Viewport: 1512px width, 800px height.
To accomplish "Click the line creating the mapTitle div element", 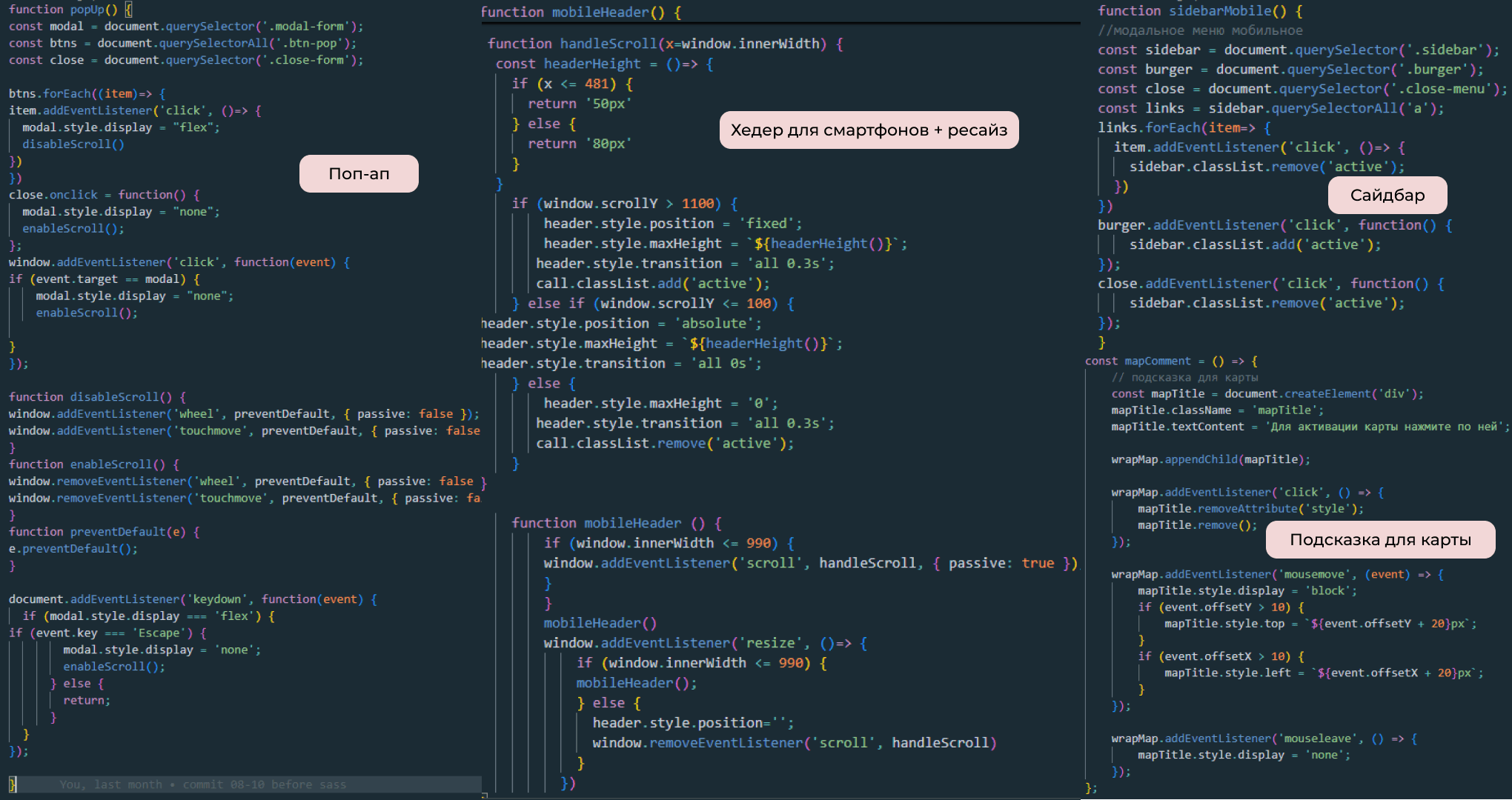I will coord(1267,394).
